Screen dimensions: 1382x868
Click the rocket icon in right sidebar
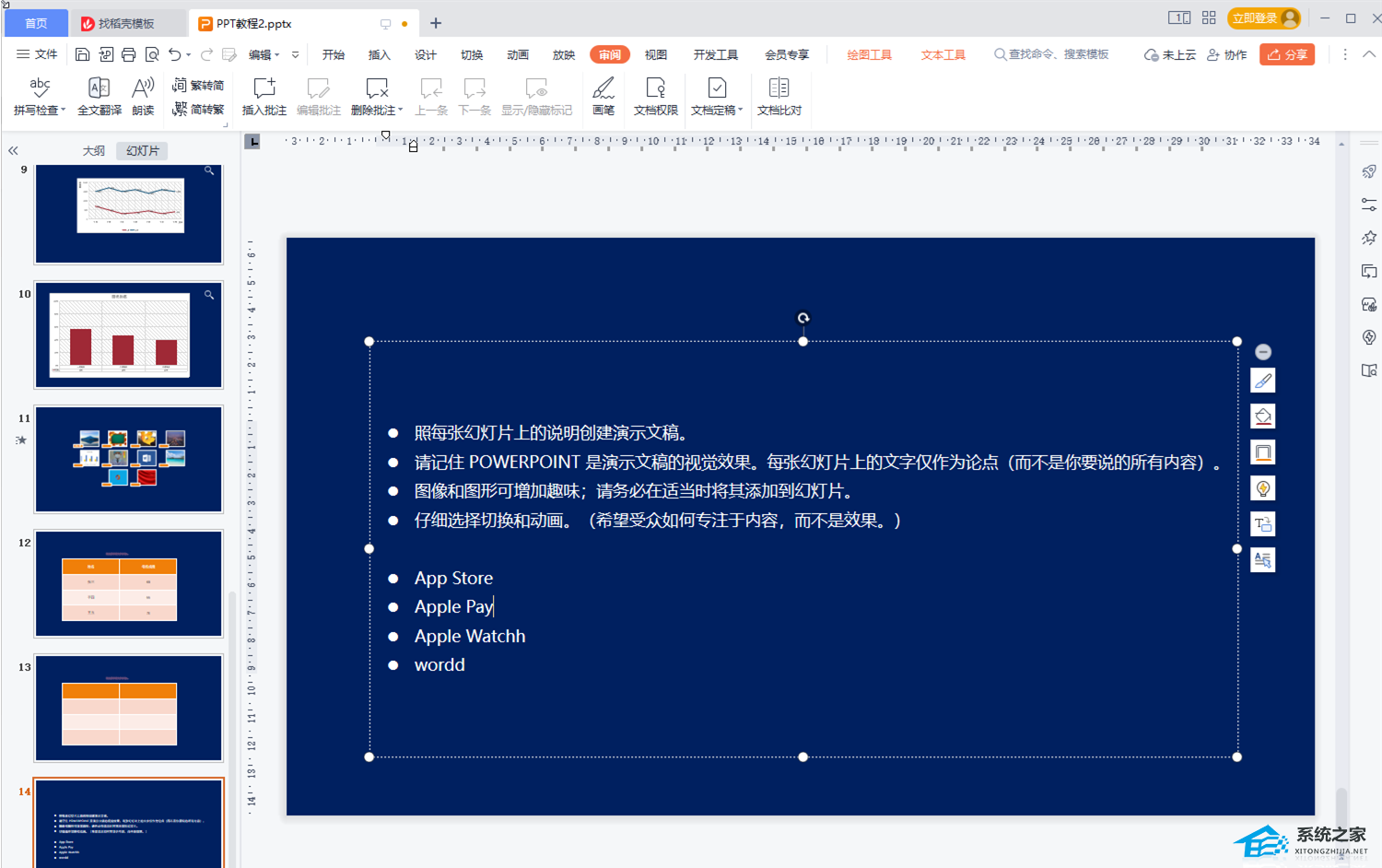pyautogui.click(x=1369, y=171)
